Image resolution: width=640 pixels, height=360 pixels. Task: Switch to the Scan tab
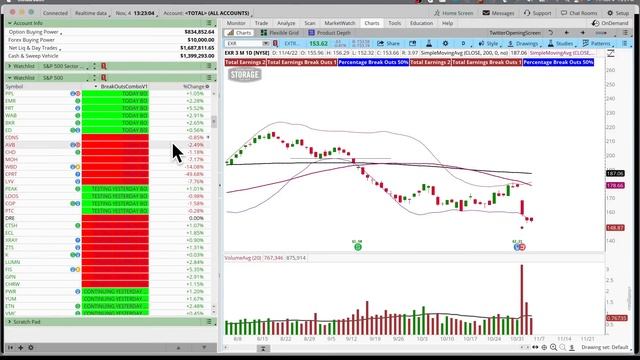pos(310,23)
